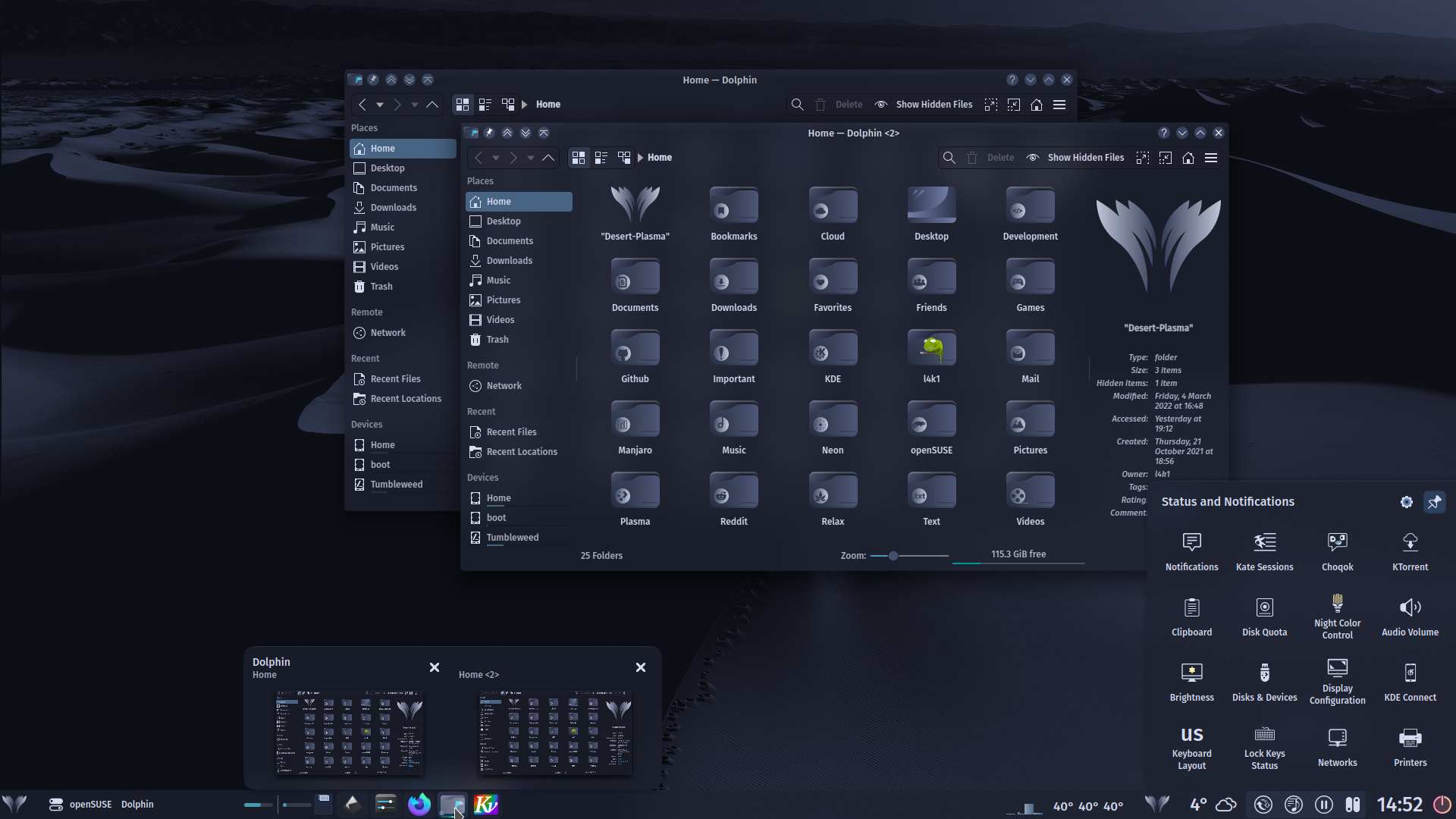Switch to details view mode in Dolphin <2>
This screenshot has height=819, width=1456.
click(x=624, y=158)
